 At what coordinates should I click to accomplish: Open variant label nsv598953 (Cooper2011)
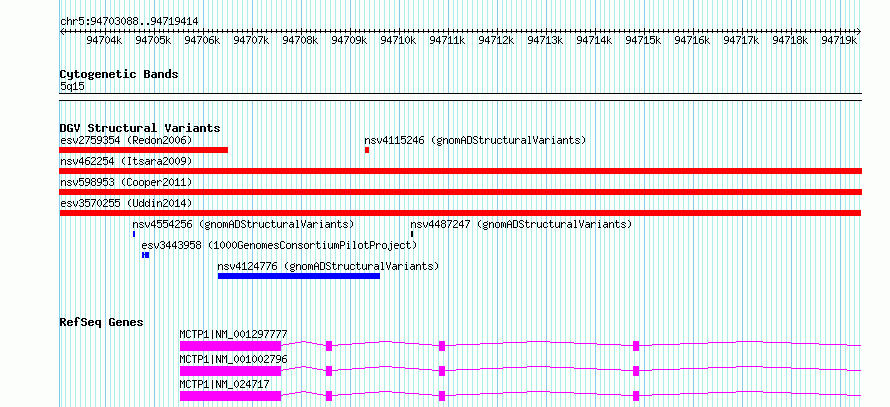(x=126, y=183)
